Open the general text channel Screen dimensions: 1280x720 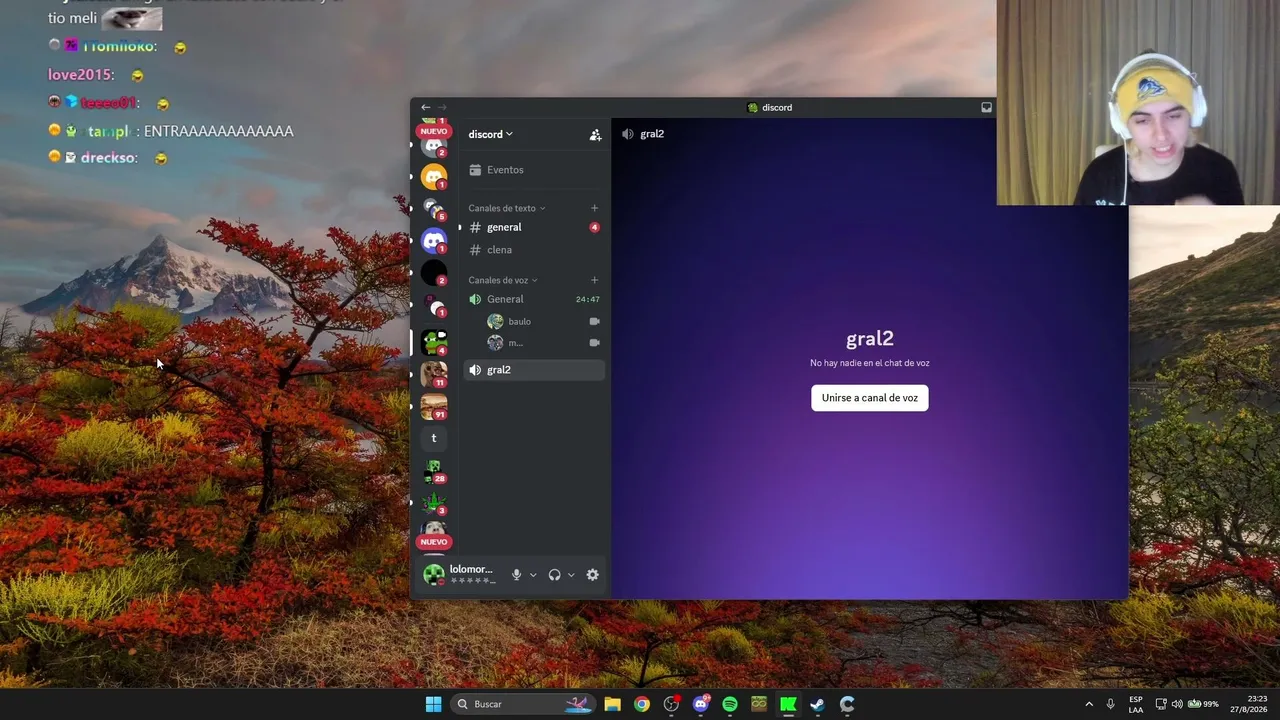click(533, 227)
